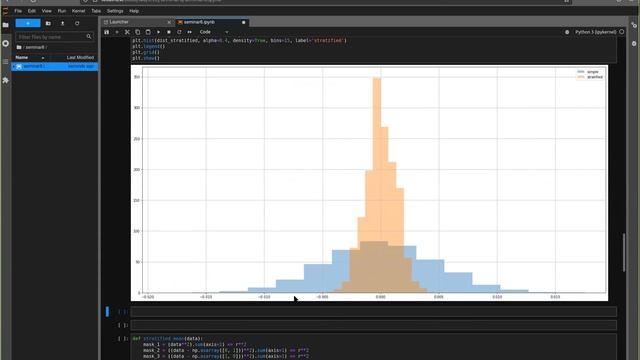The image size is (640, 360).
Task: Close the Launcher tab
Action: [169, 22]
